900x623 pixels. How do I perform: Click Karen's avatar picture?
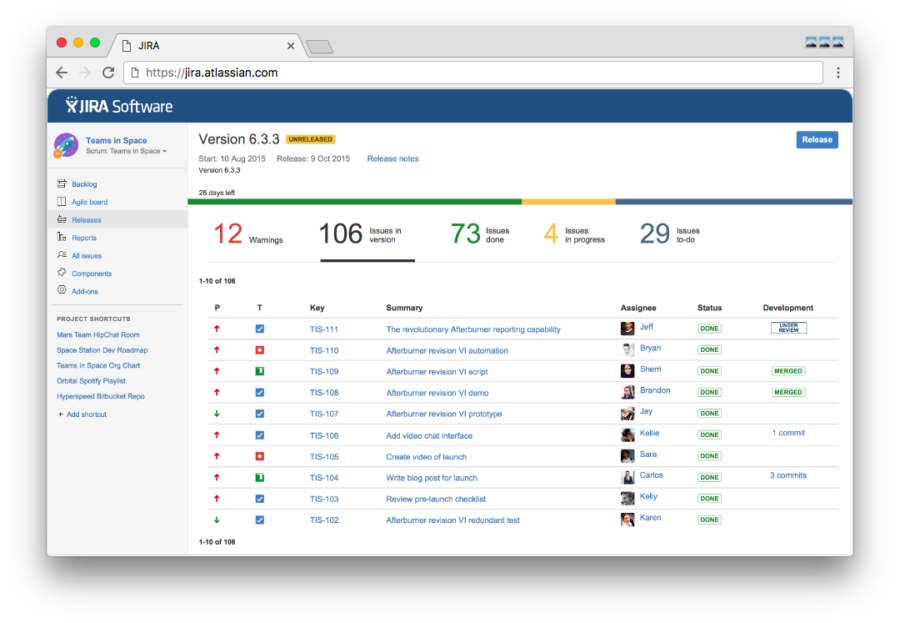point(627,520)
